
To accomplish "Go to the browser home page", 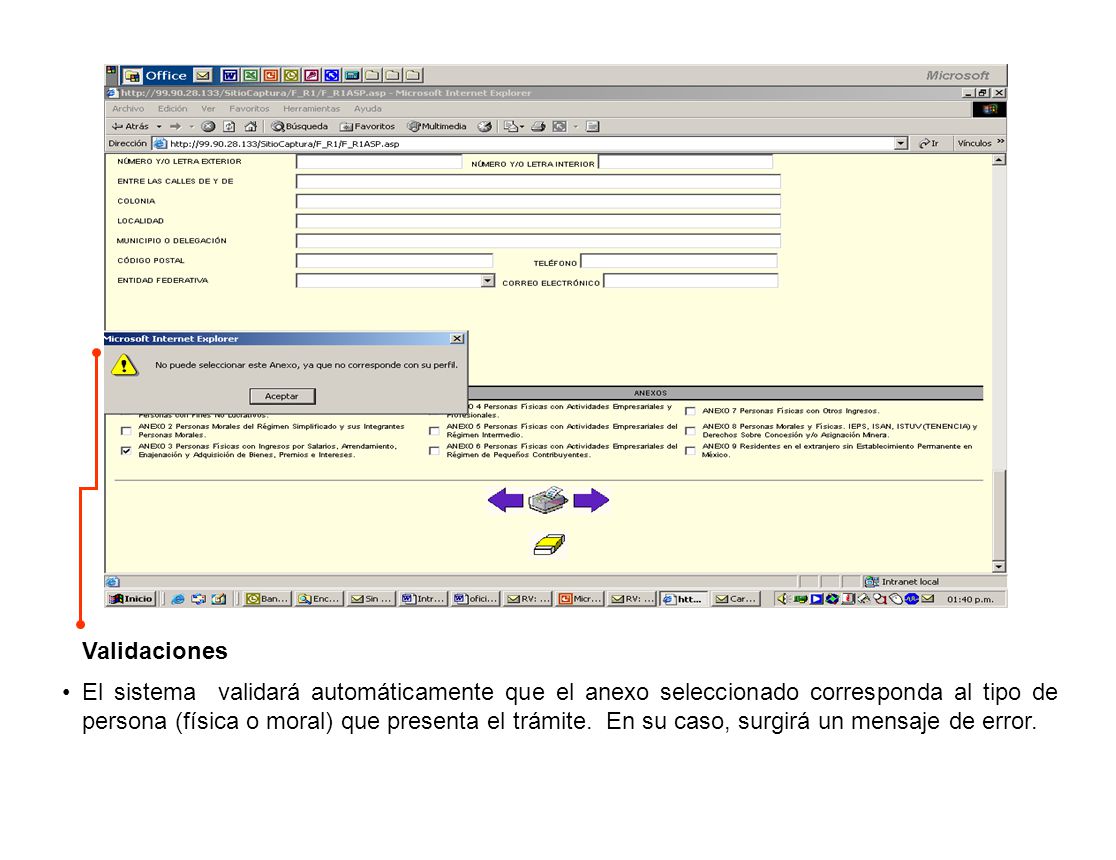I will click(251, 127).
